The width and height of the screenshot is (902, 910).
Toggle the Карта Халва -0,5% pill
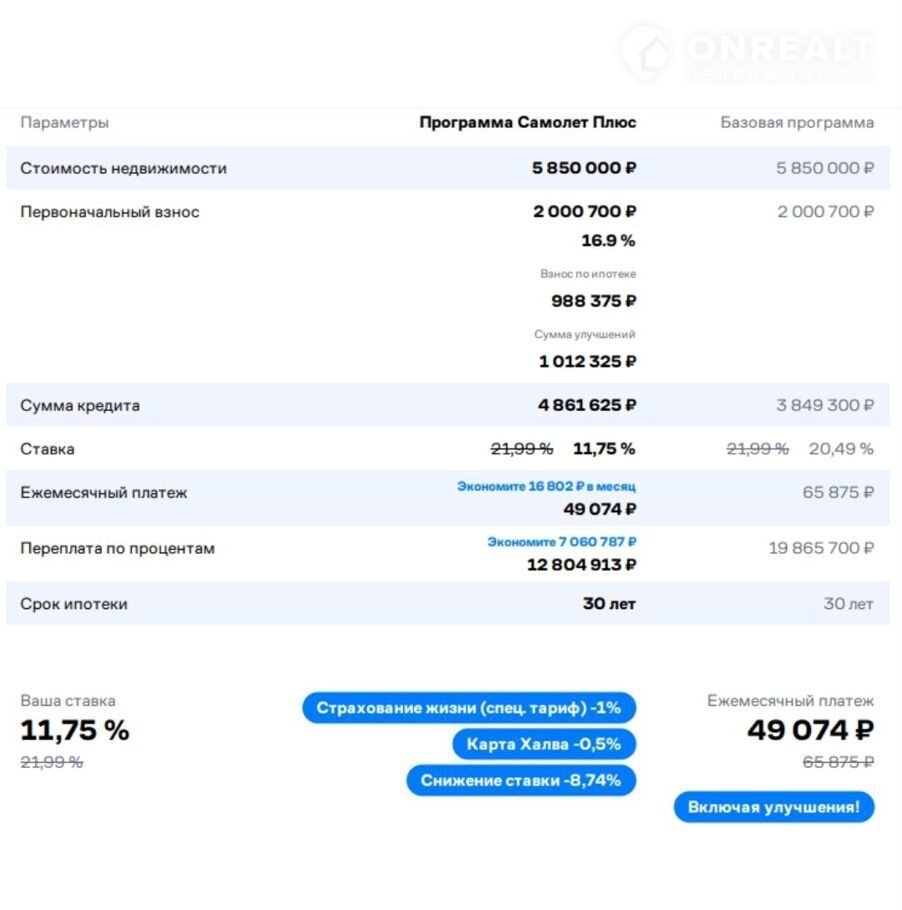click(x=543, y=744)
